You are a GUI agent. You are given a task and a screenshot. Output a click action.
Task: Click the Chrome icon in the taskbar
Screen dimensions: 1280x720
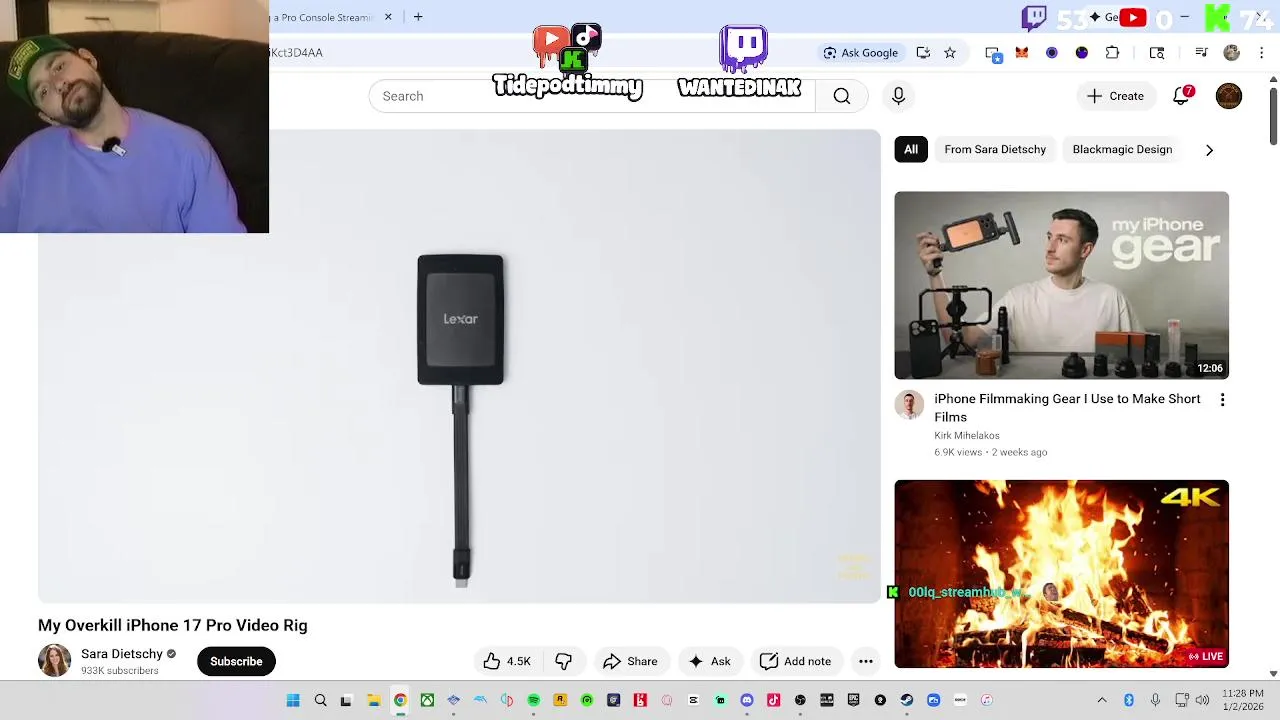400,700
